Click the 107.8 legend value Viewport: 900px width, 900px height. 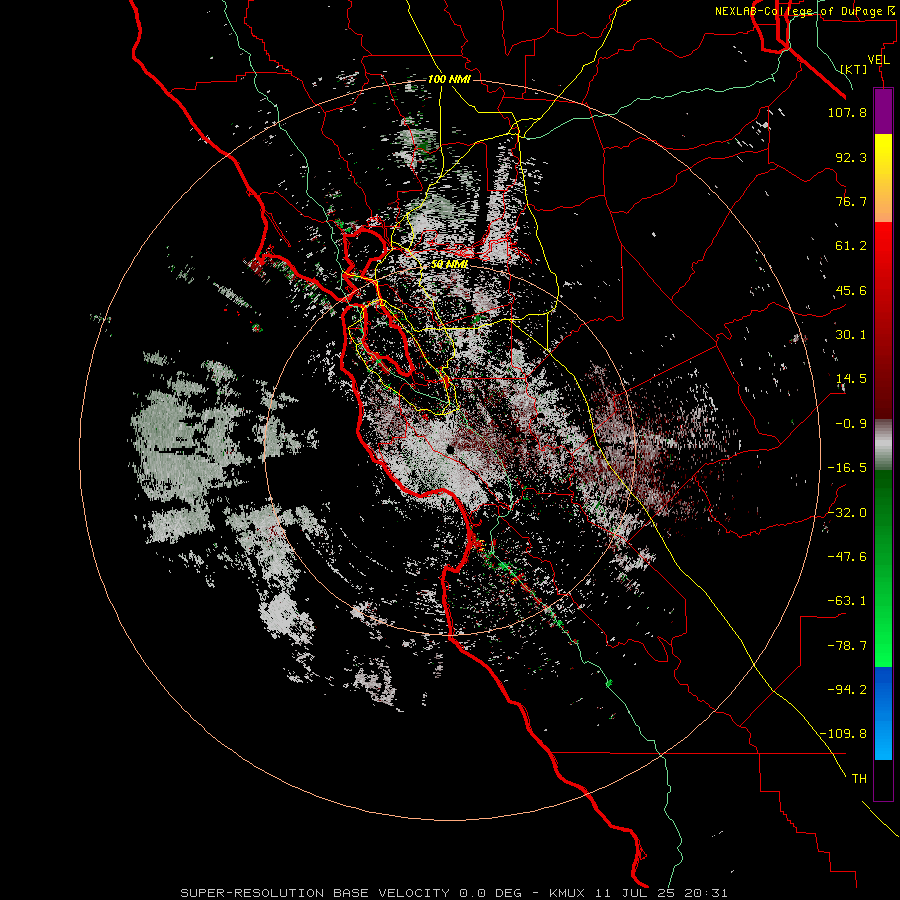click(847, 112)
